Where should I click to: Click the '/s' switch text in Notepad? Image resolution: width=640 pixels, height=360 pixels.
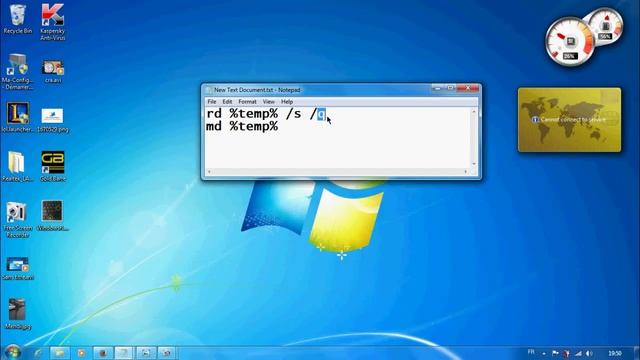coord(293,114)
